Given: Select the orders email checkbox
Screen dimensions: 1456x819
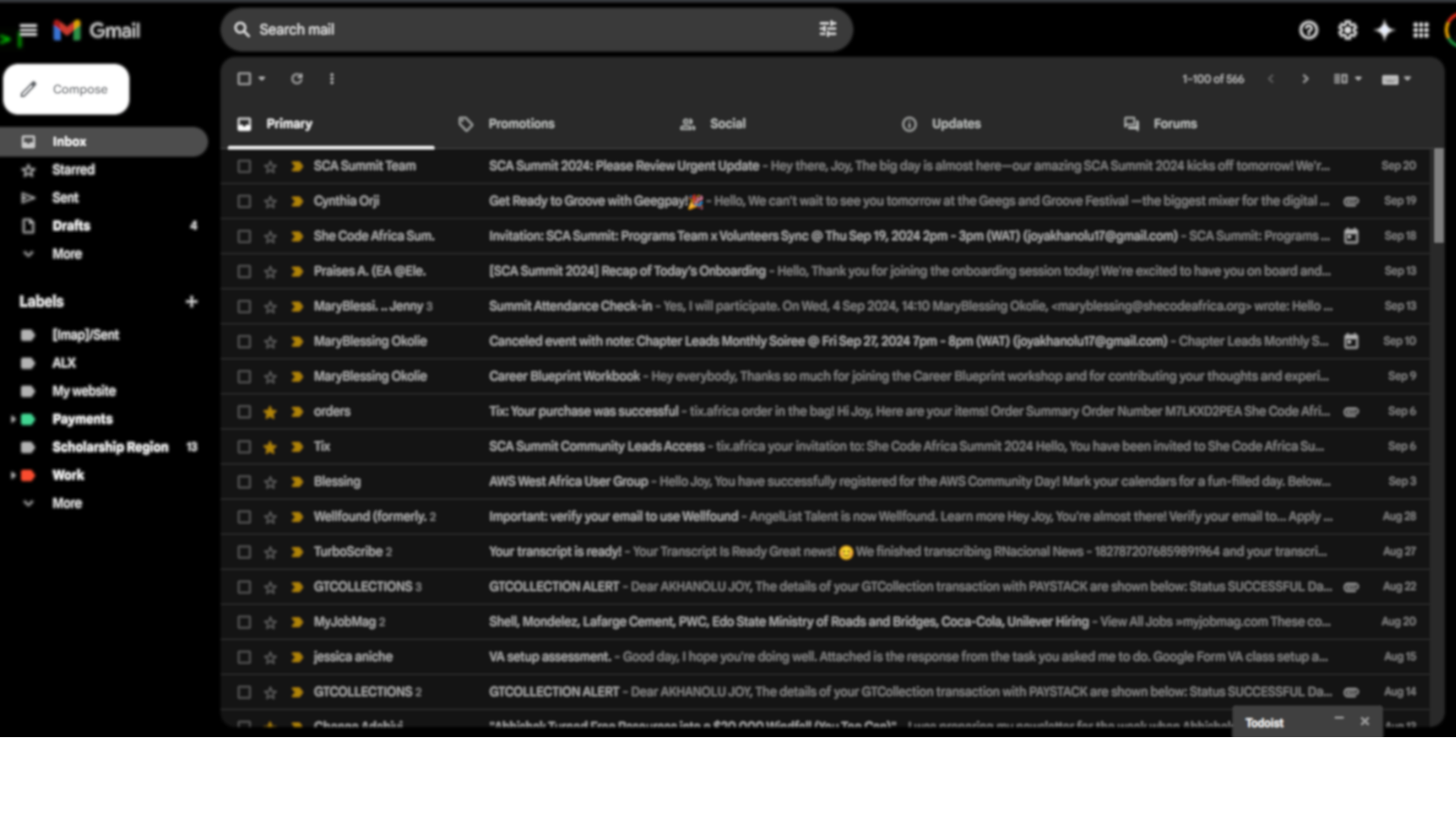Looking at the screenshot, I should [x=244, y=411].
